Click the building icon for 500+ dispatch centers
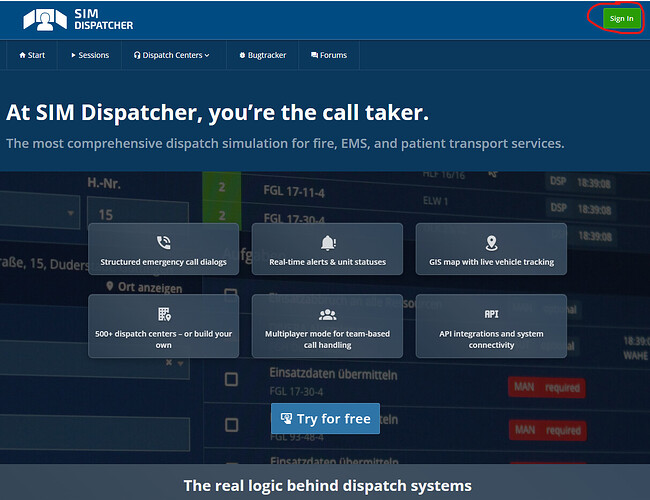This screenshot has height=500, width=650. (x=164, y=313)
